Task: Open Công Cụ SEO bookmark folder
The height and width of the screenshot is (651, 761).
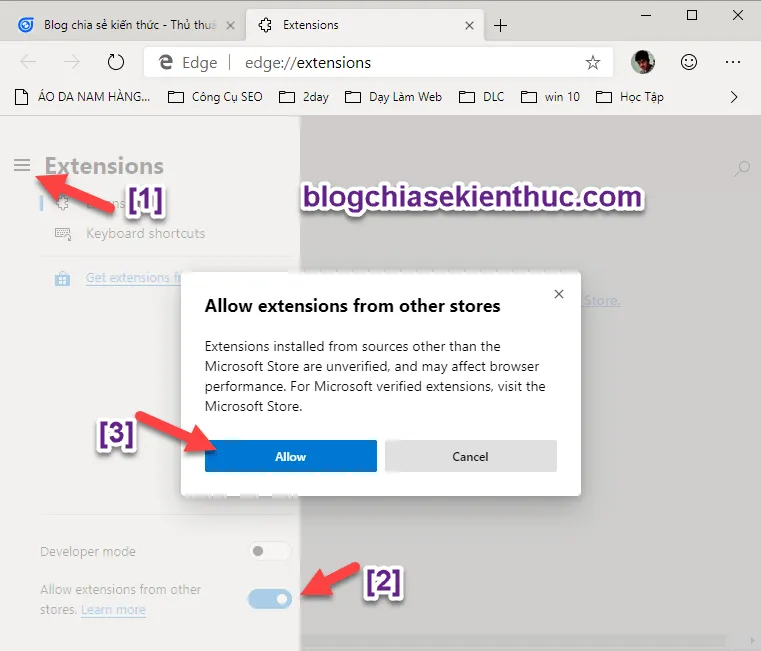Action: [215, 97]
